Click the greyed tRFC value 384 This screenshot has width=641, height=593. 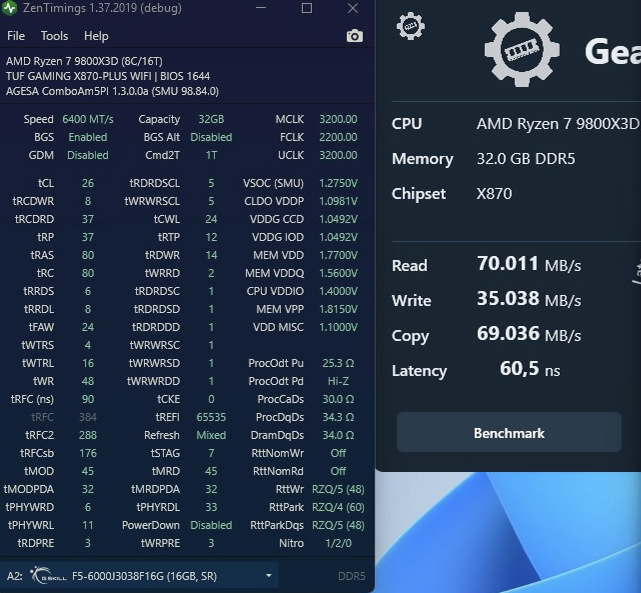tap(88, 417)
